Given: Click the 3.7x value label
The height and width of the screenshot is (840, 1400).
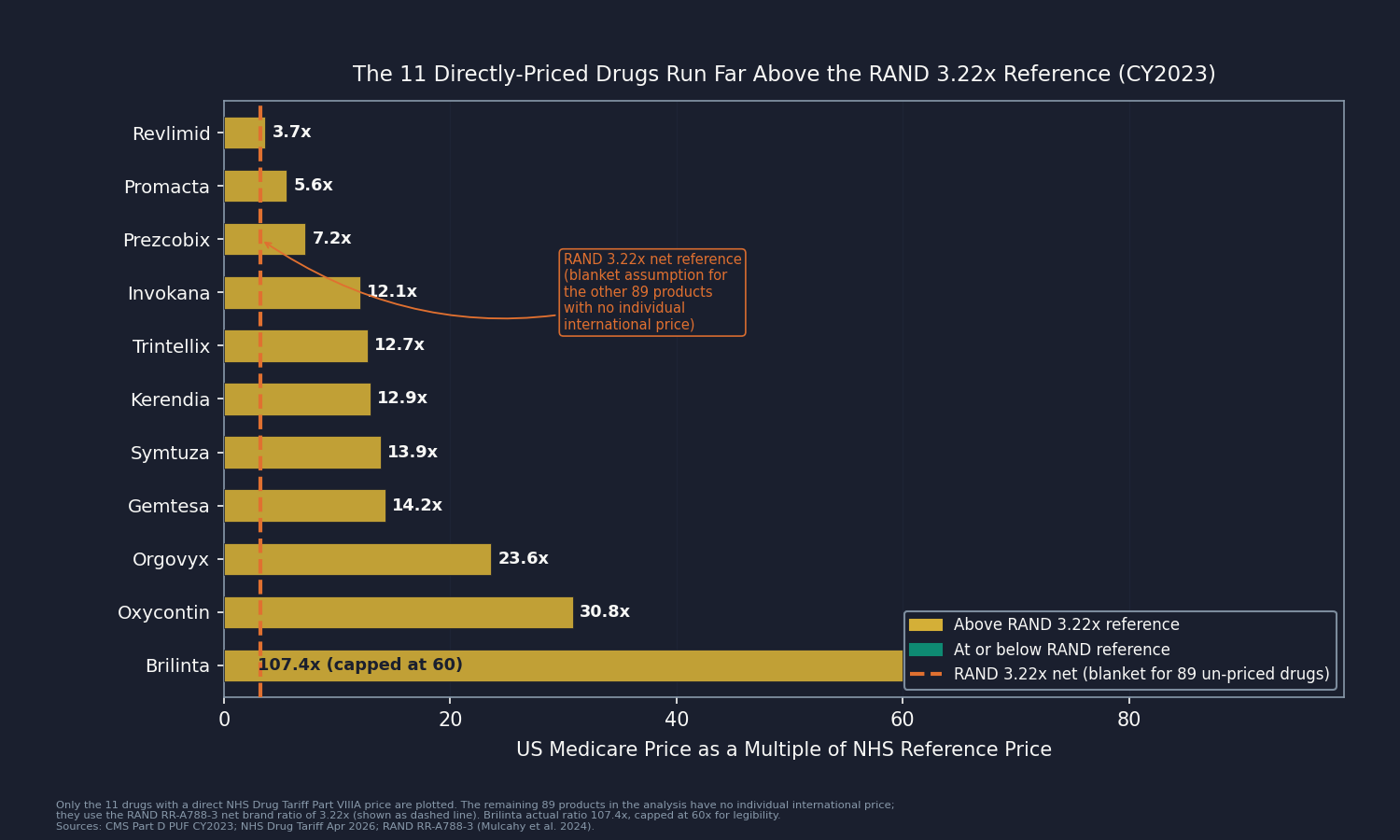Looking at the screenshot, I should click(x=292, y=133).
